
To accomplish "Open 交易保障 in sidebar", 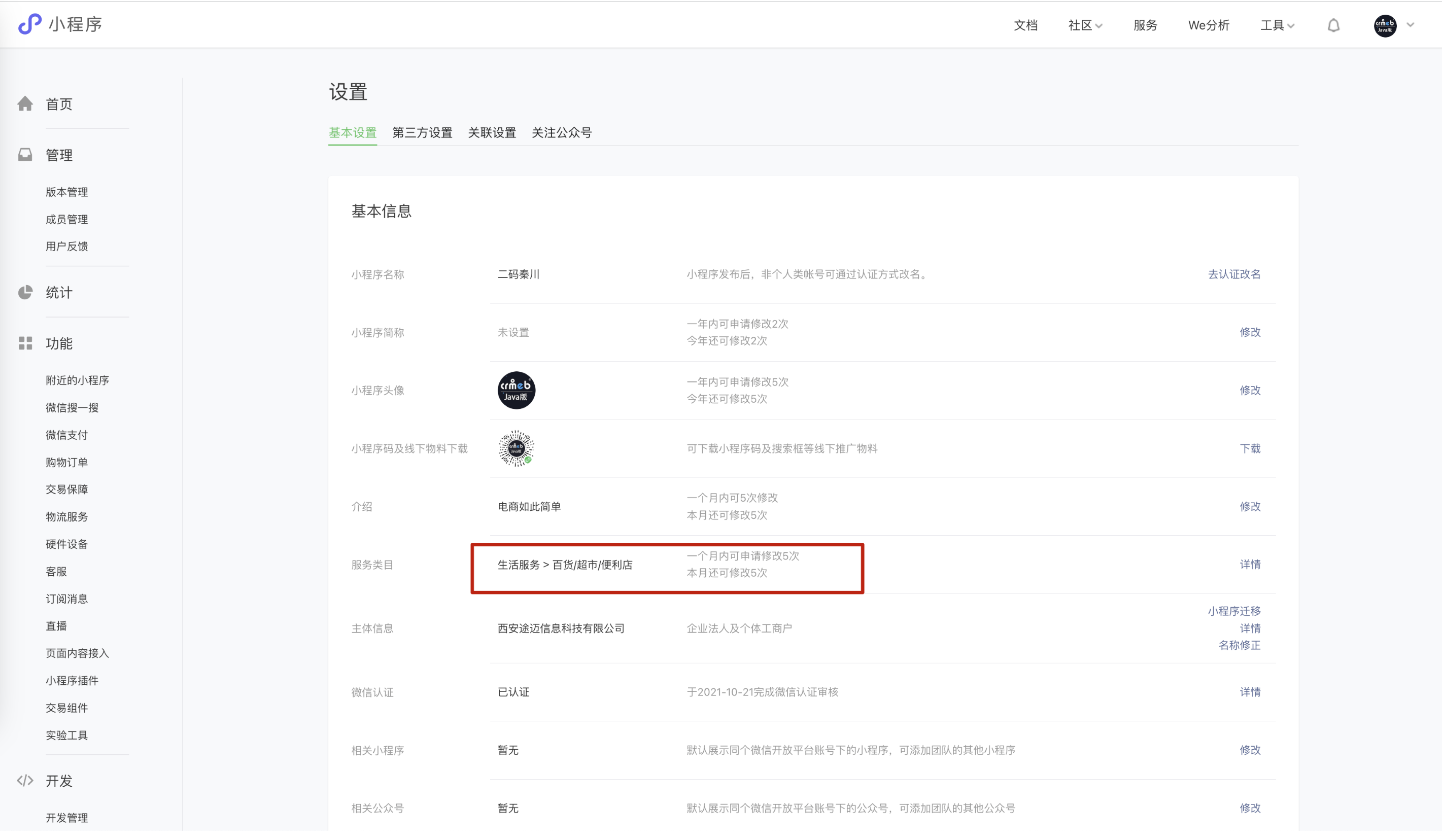I will click(67, 489).
